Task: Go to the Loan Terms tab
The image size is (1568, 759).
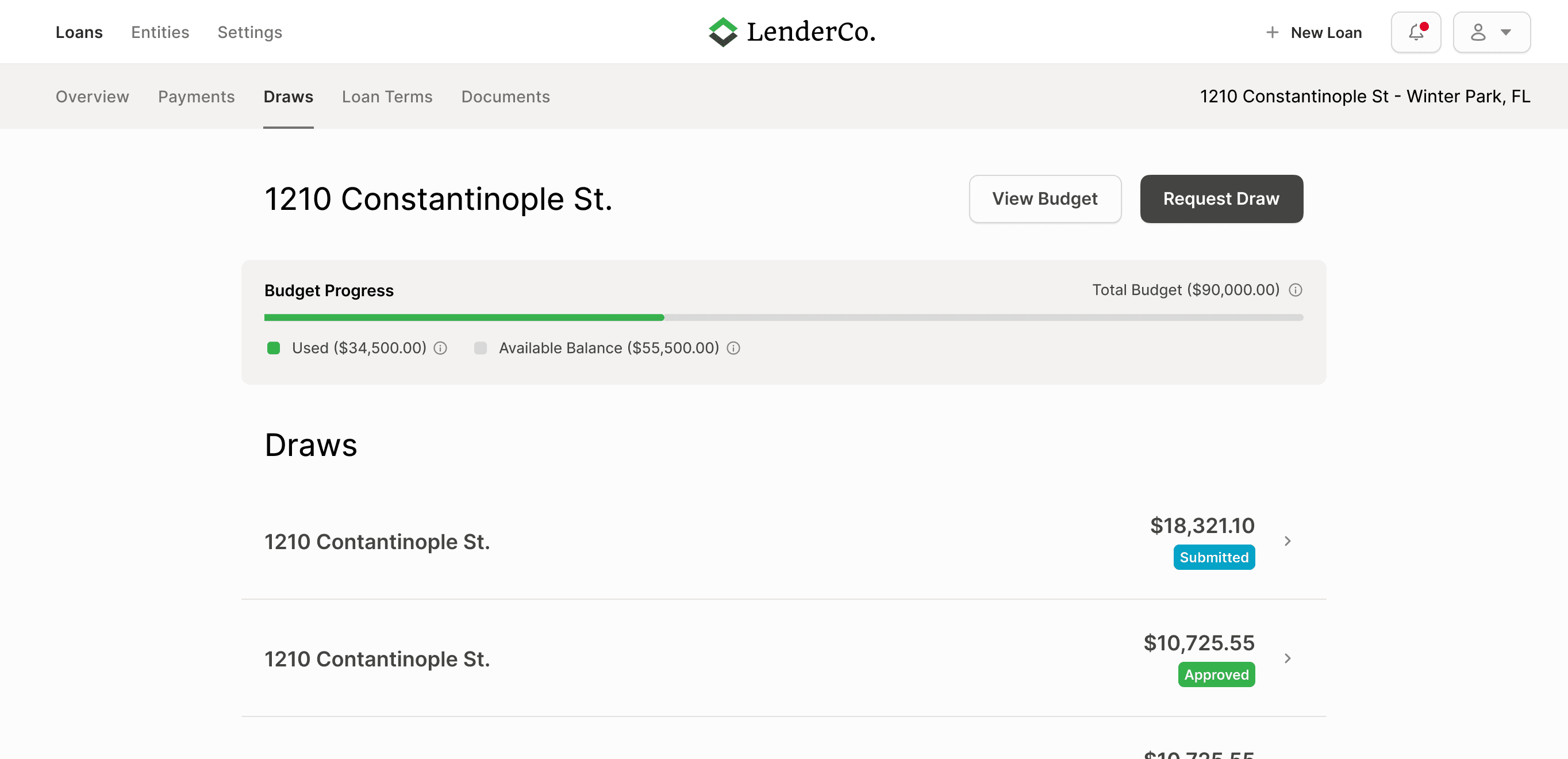Action: pos(386,97)
